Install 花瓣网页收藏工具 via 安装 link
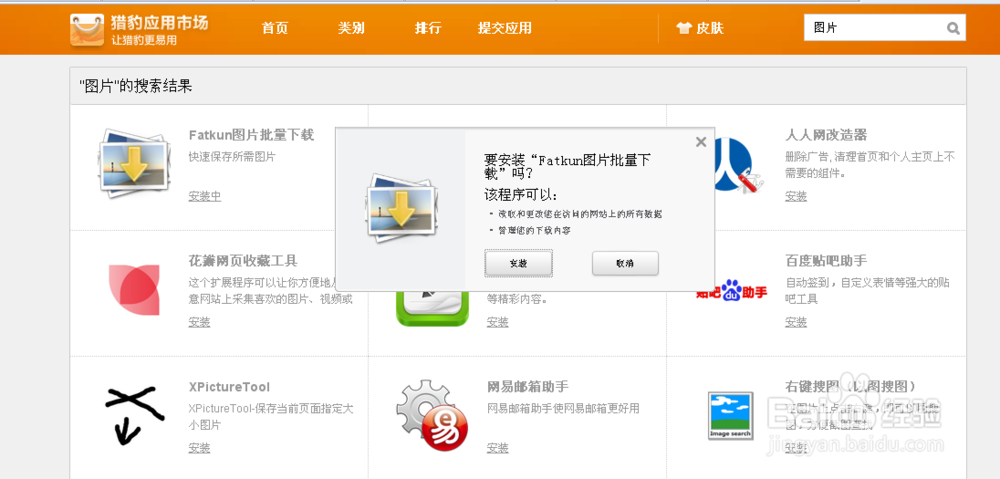1000x479 pixels. click(199, 323)
